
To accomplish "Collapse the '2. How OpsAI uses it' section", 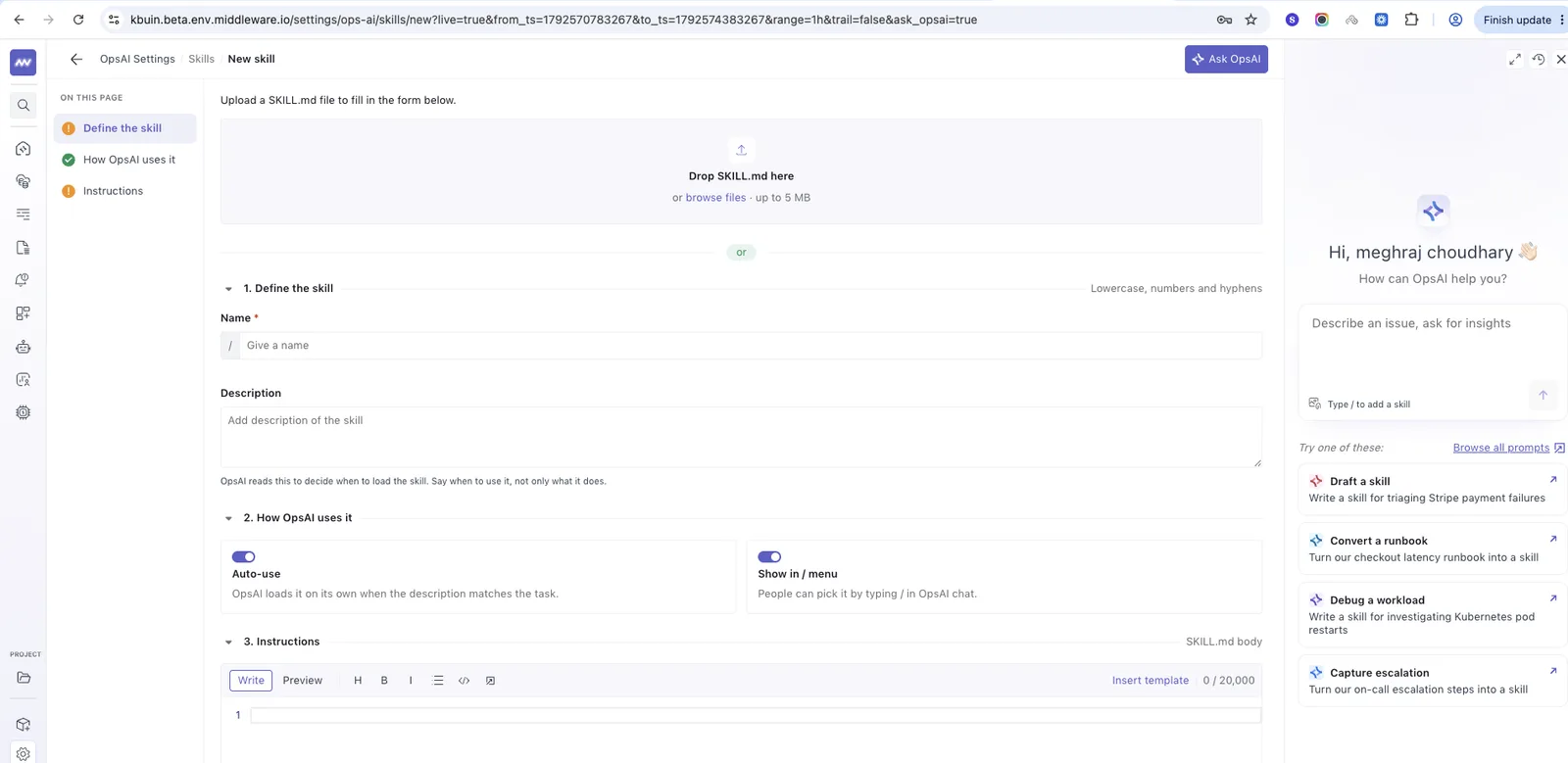I will pos(228,518).
